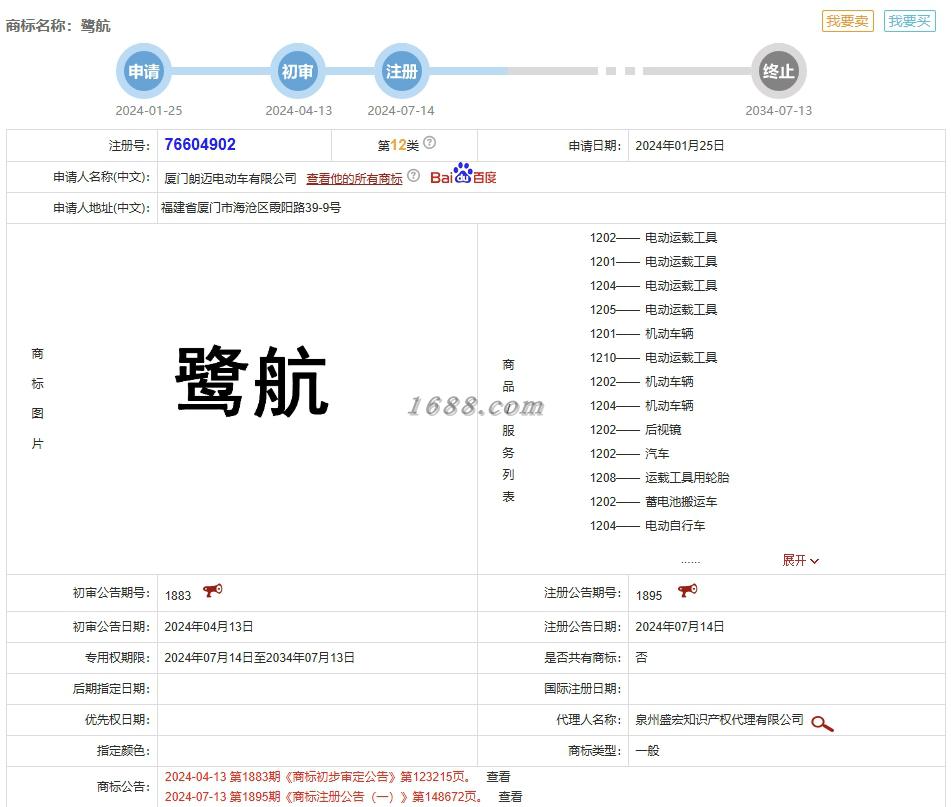Viewport: 951px width, 807px height.
Task: Click goods item 1202 后视镜
Action: click(x=635, y=429)
